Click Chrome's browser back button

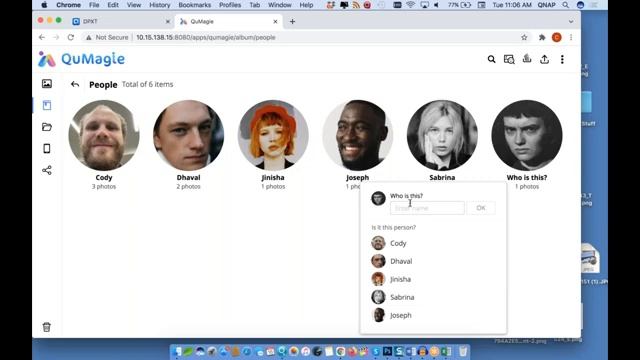(42, 37)
